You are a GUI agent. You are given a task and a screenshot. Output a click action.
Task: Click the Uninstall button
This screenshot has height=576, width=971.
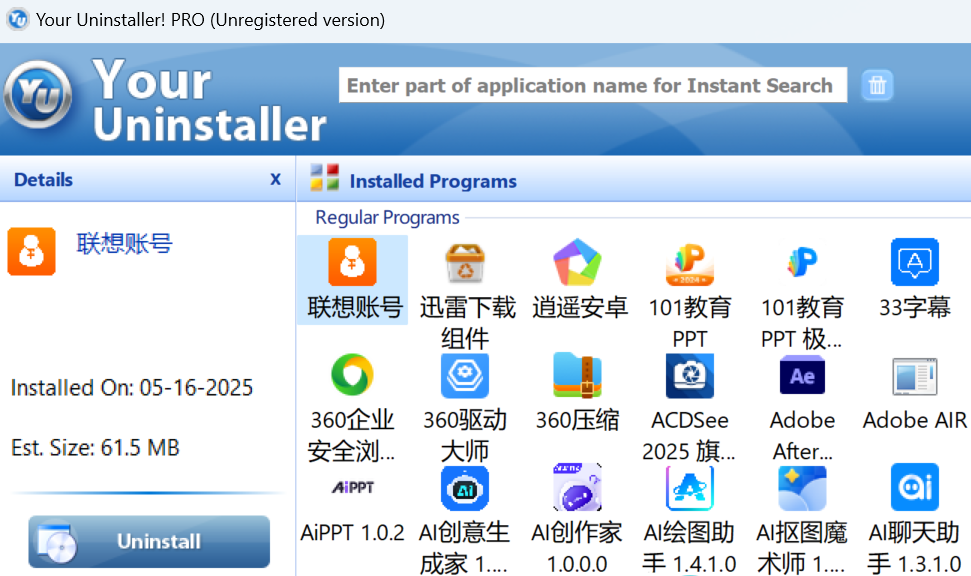149,541
